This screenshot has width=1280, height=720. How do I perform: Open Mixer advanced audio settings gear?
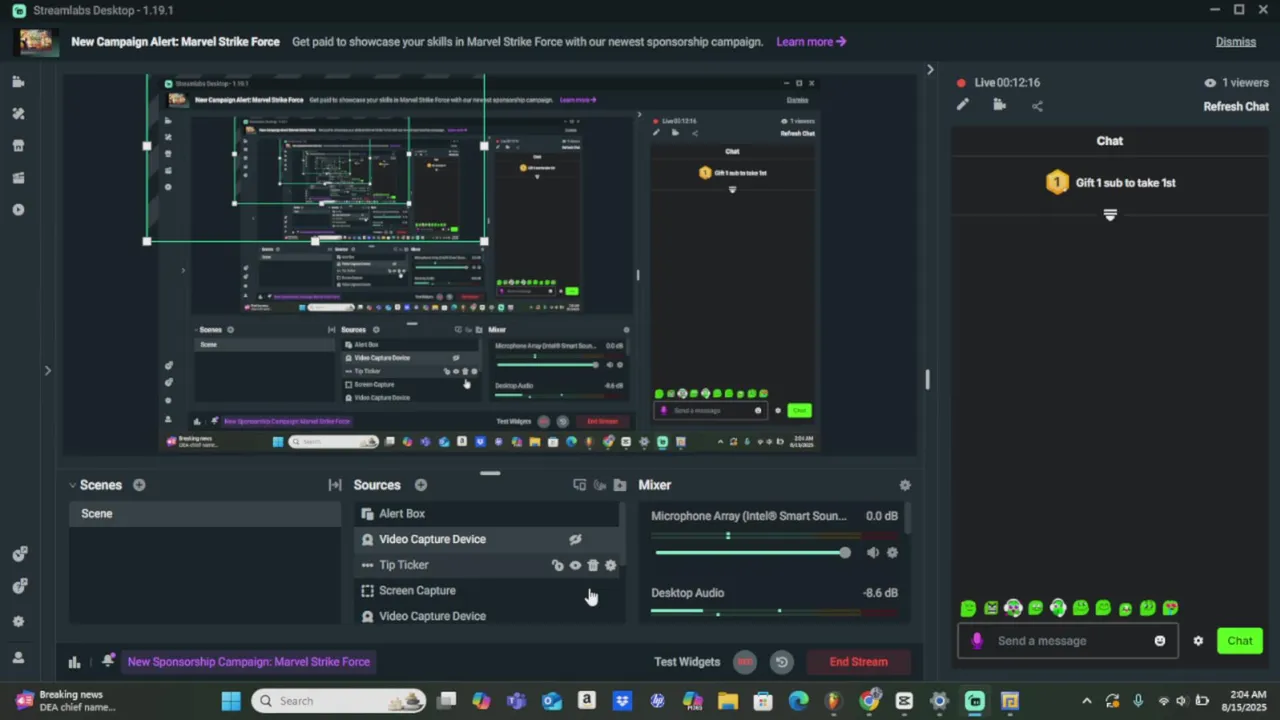click(905, 485)
